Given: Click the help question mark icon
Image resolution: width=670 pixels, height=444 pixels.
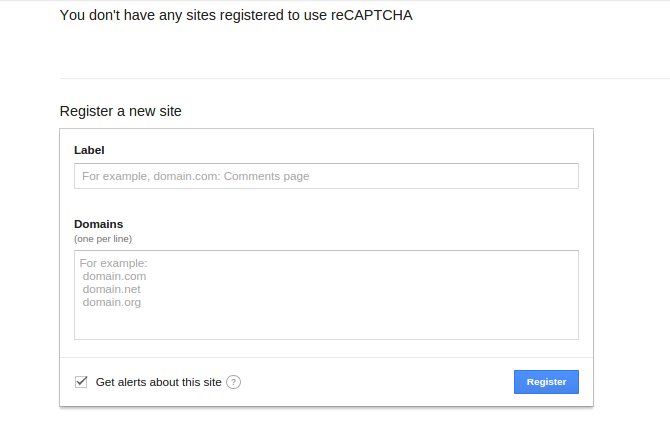Looking at the screenshot, I should pyautogui.click(x=233, y=382).
